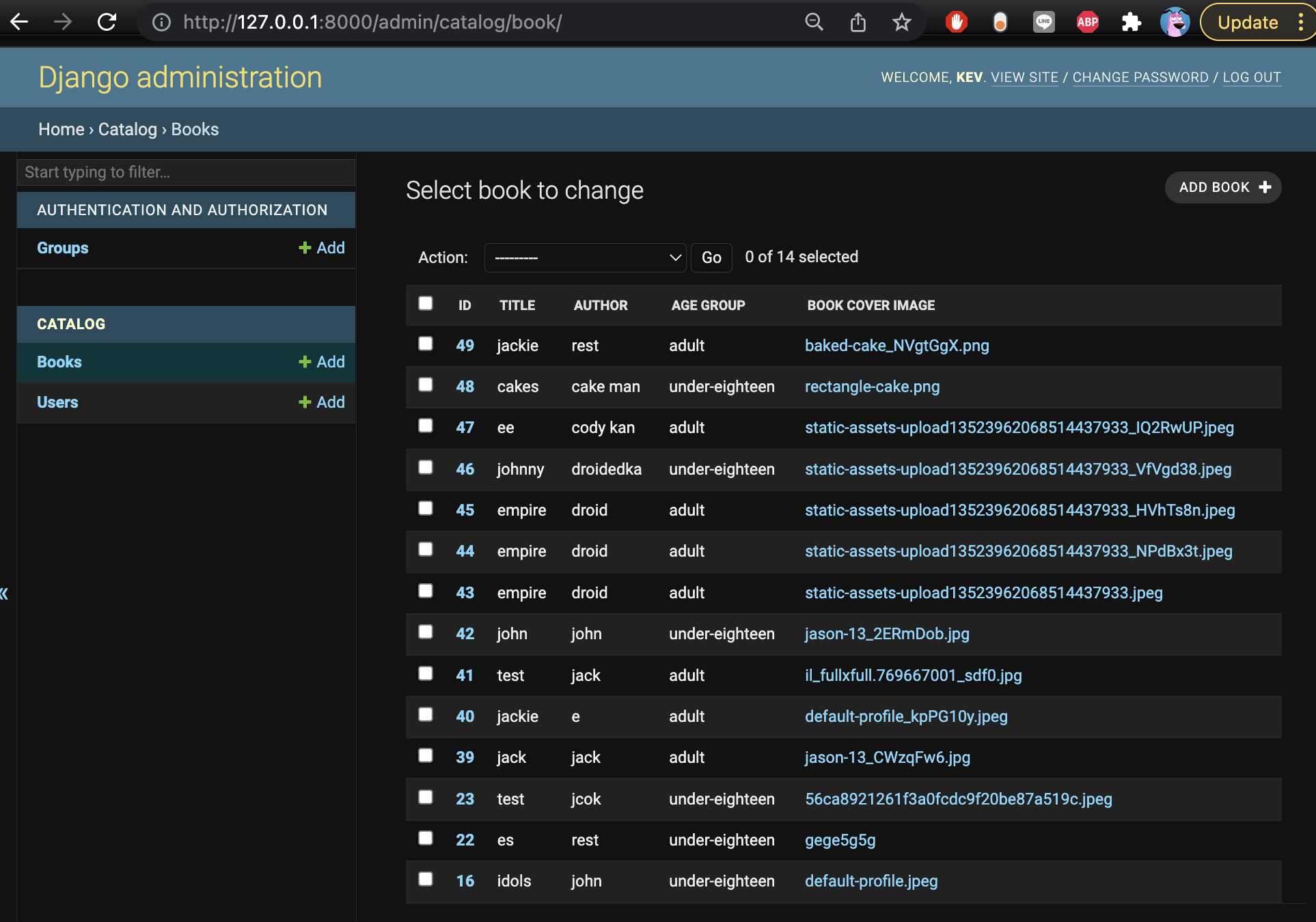The height and width of the screenshot is (922, 1316).
Task: Open Groups in the sidebar
Action: pyautogui.click(x=62, y=248)
